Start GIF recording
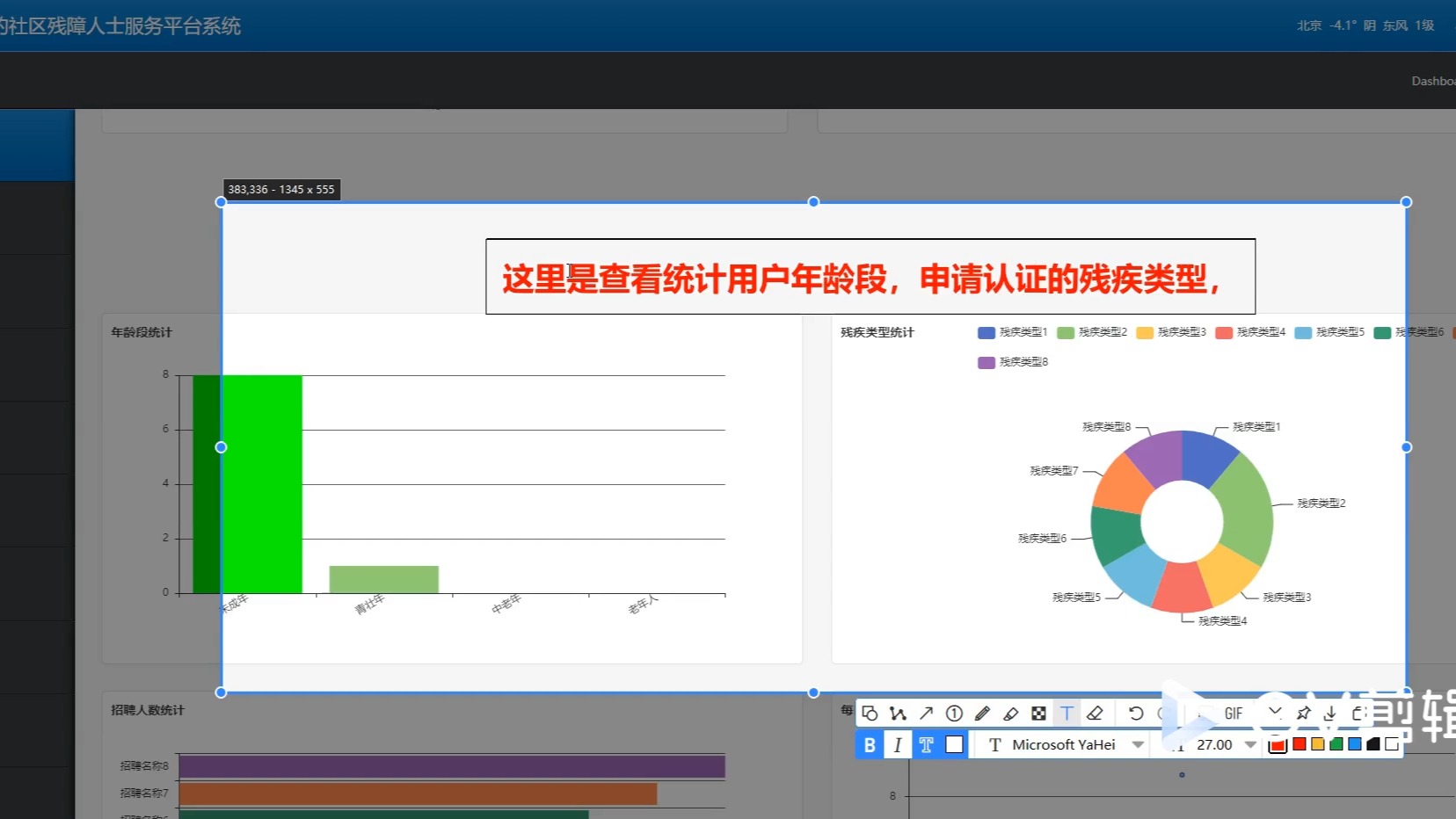 pyautogui.click(x=1234, y=714)
